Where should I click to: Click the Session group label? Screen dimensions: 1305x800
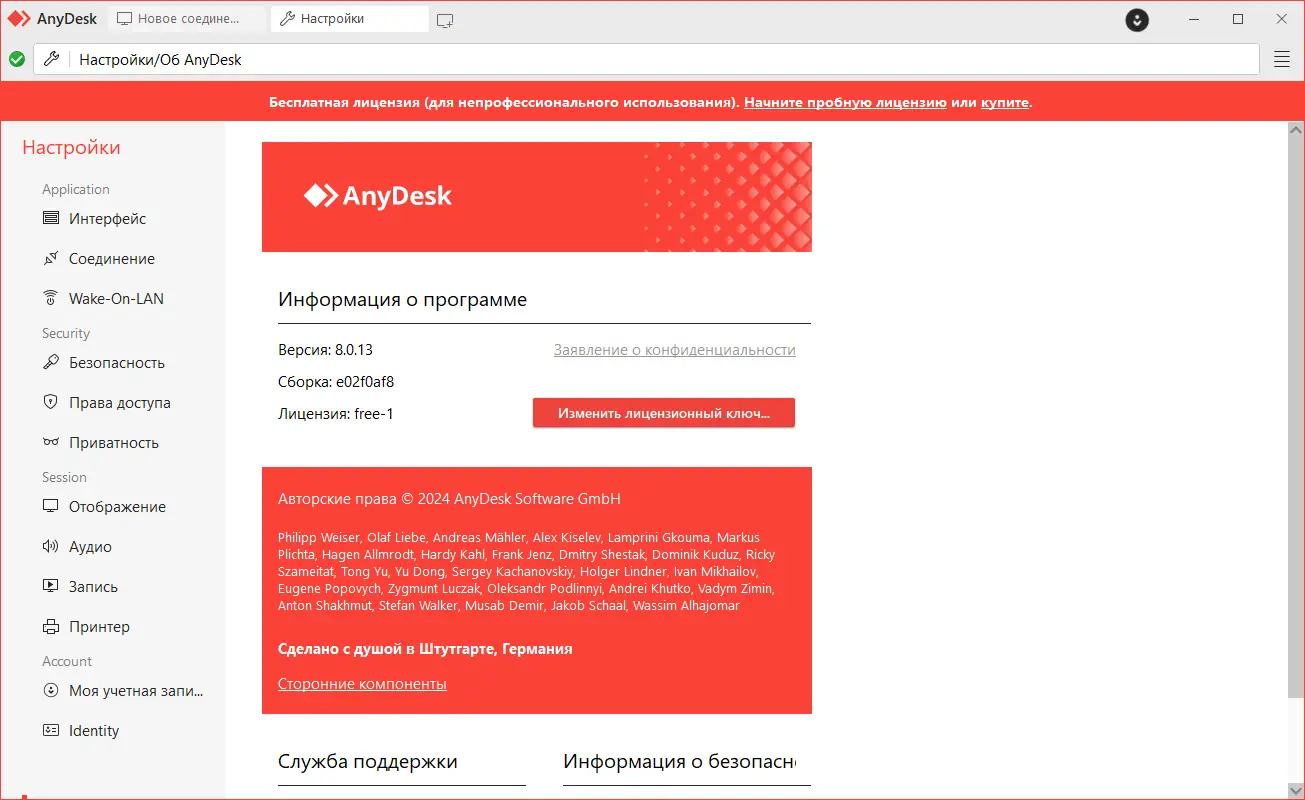pyautogui.click(x=64, y=477)
